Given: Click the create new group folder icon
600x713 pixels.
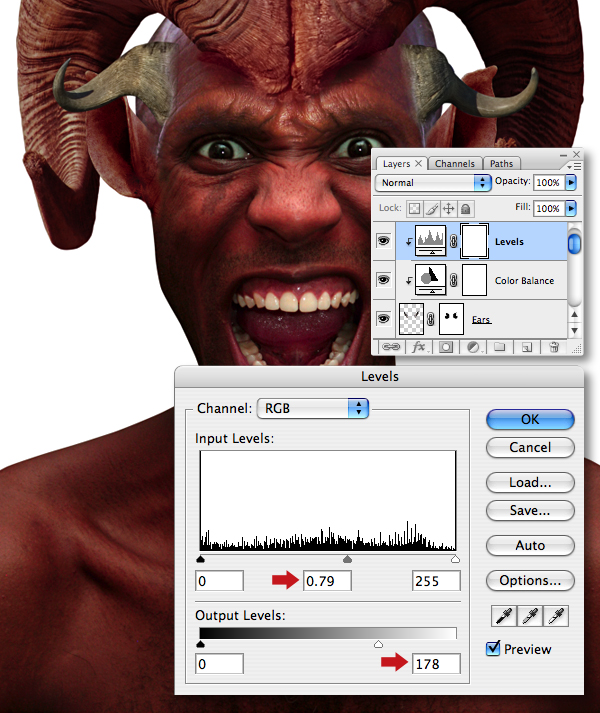Looking at the screenshot, I should (x=499, y=347).
